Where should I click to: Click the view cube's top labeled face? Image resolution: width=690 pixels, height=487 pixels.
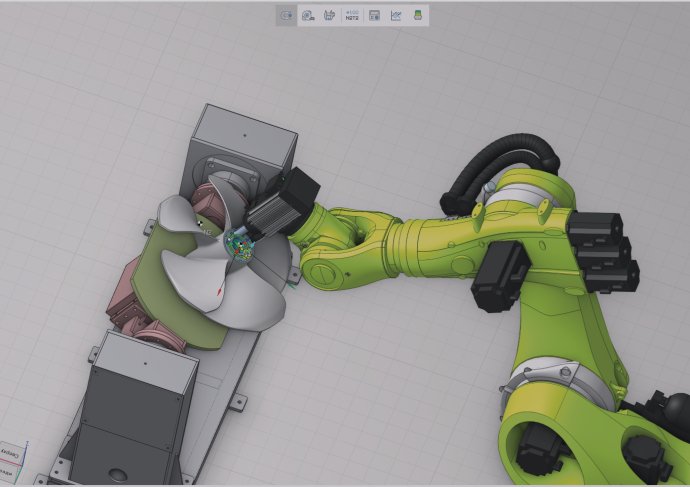pos(10,451)
